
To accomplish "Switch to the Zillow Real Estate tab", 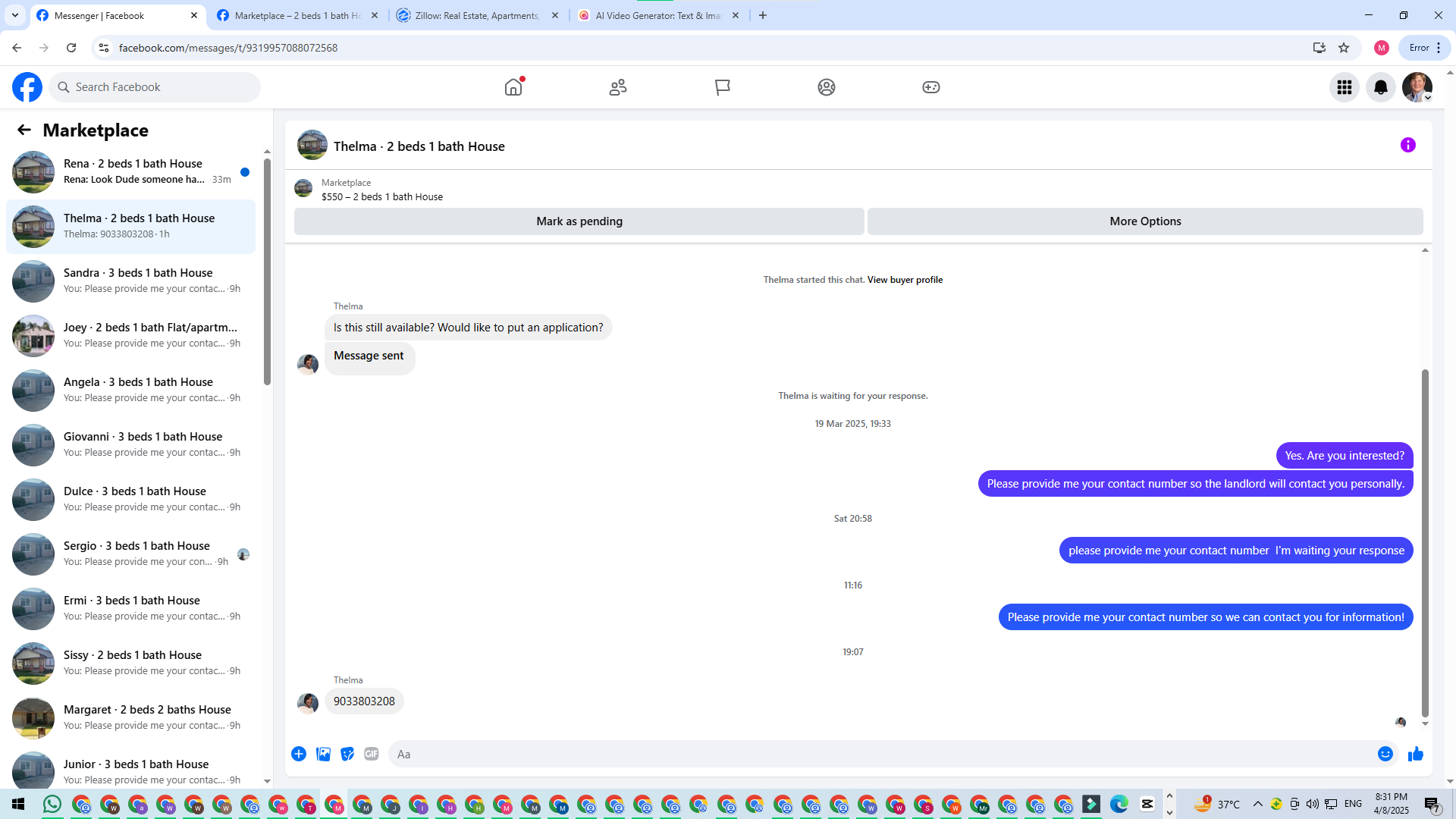I will point(476,15).
